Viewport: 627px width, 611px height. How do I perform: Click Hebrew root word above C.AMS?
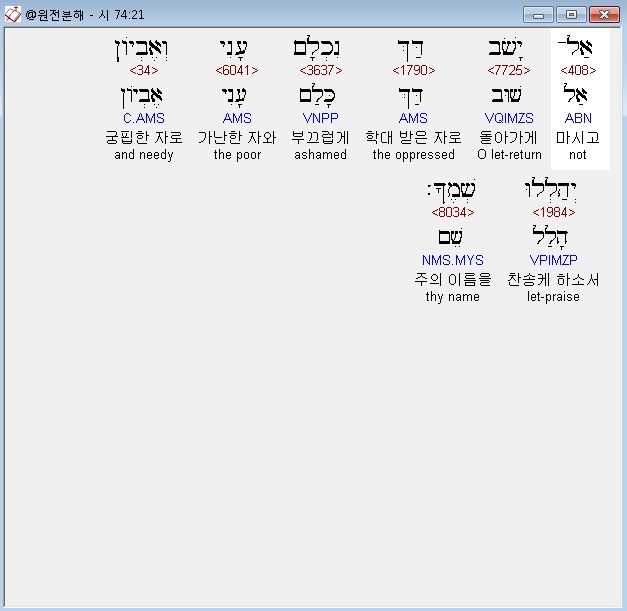[x=142, y=97]
